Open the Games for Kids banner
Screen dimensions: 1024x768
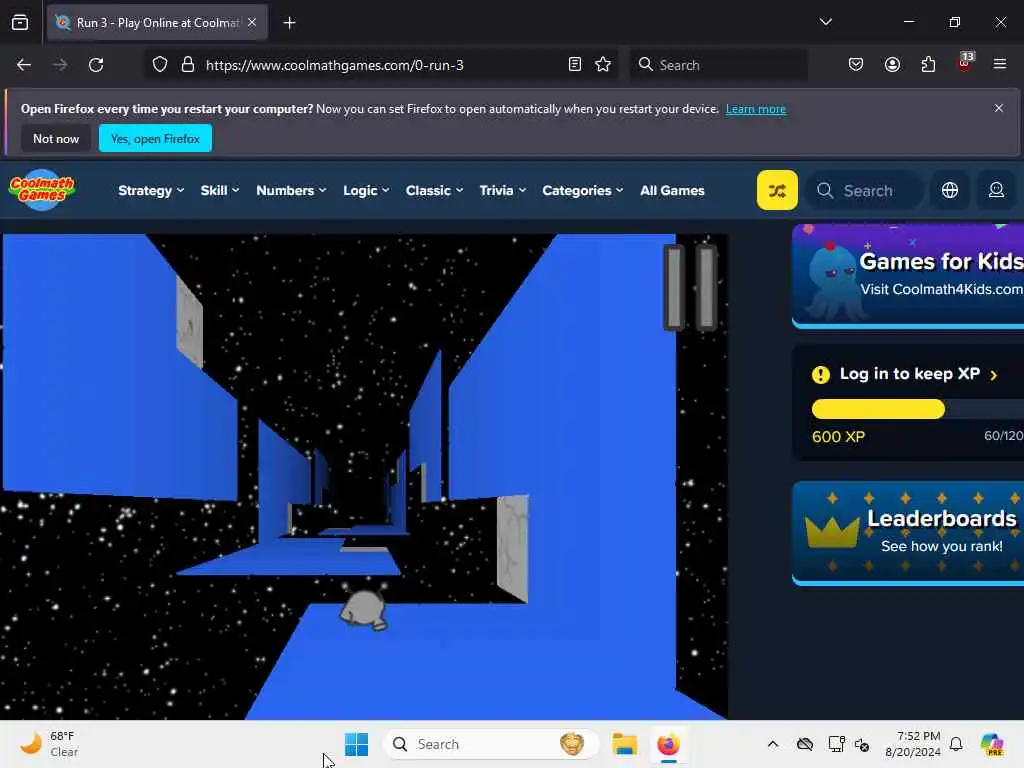tap(908, 276)
